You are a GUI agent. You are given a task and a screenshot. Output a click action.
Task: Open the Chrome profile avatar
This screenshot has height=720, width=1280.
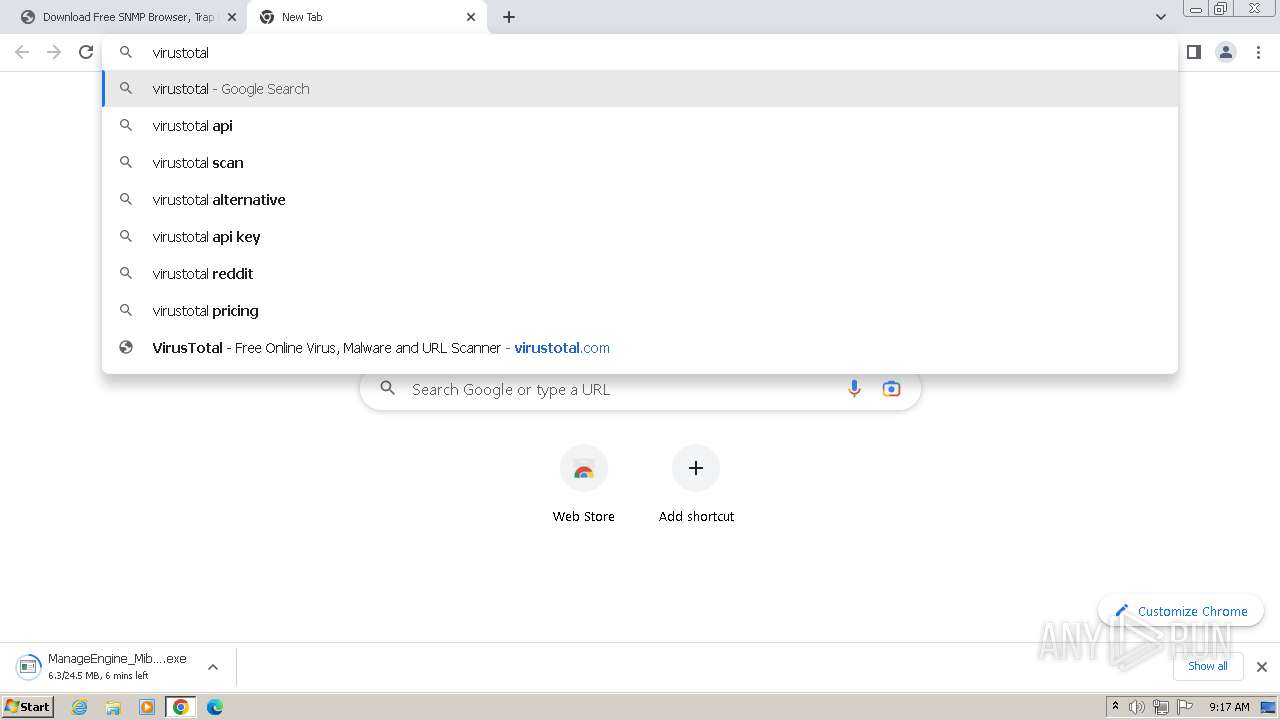pyautogui.click(x=1225, y=52)
